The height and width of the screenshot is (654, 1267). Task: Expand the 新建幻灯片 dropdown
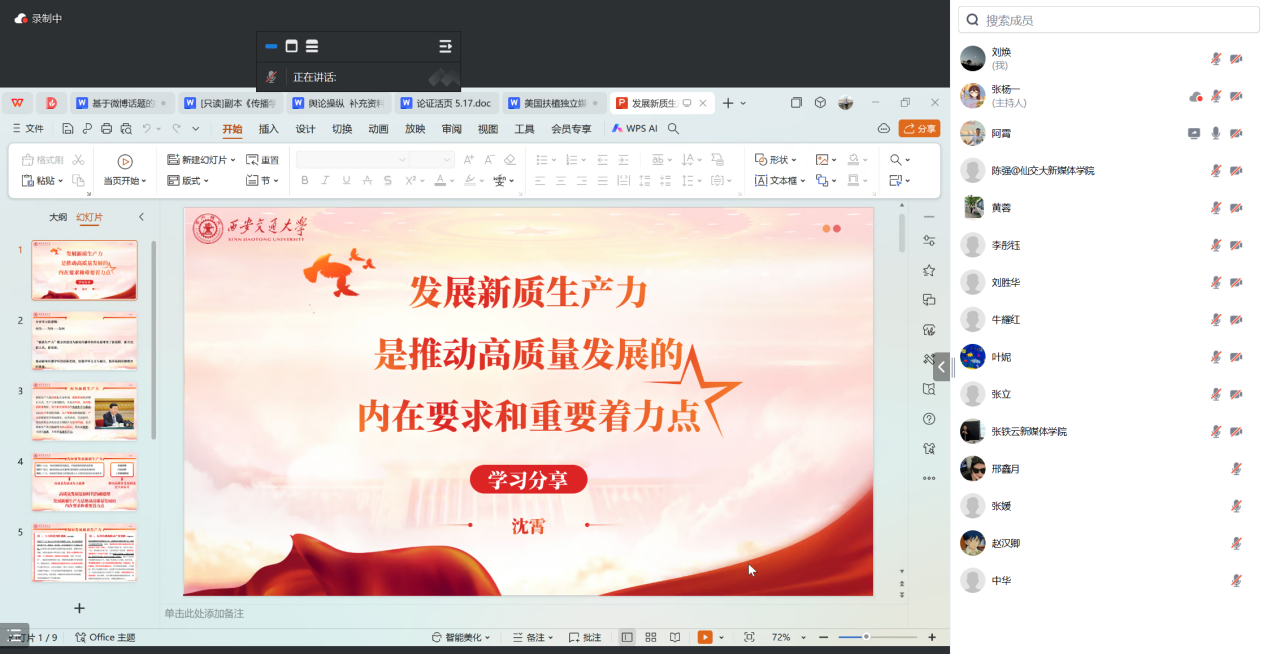tap(232, 160)
